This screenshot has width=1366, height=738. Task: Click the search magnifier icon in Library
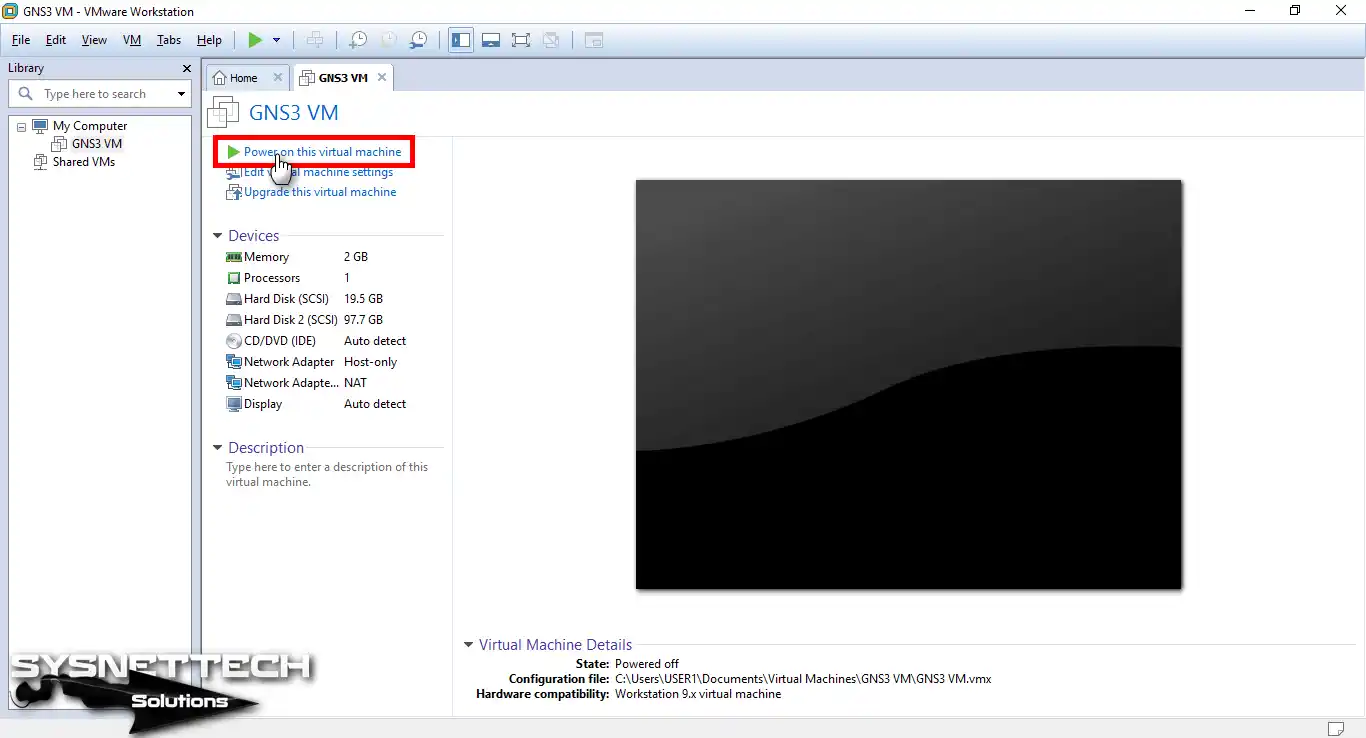(x=26, y=93)
